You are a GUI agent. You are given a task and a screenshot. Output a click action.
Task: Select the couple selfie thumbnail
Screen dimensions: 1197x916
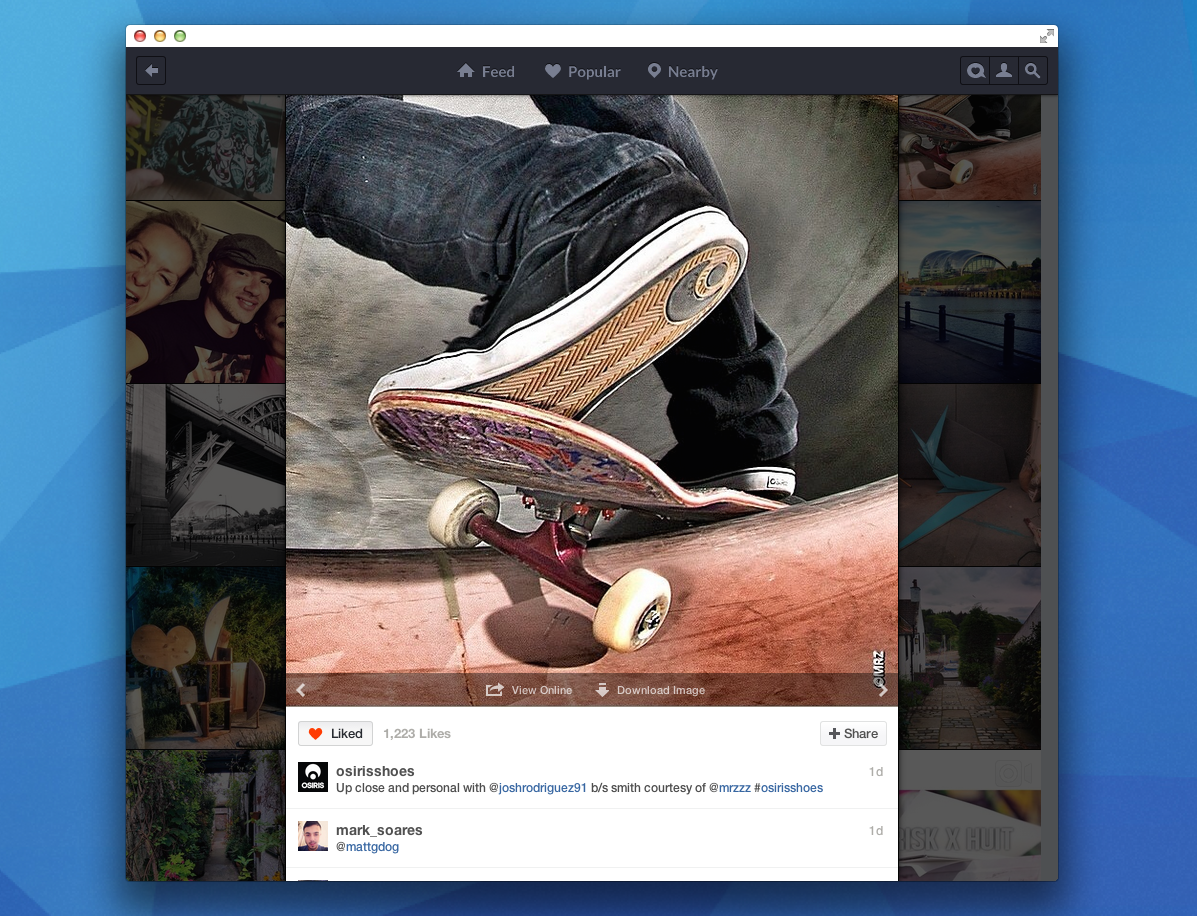206,292
